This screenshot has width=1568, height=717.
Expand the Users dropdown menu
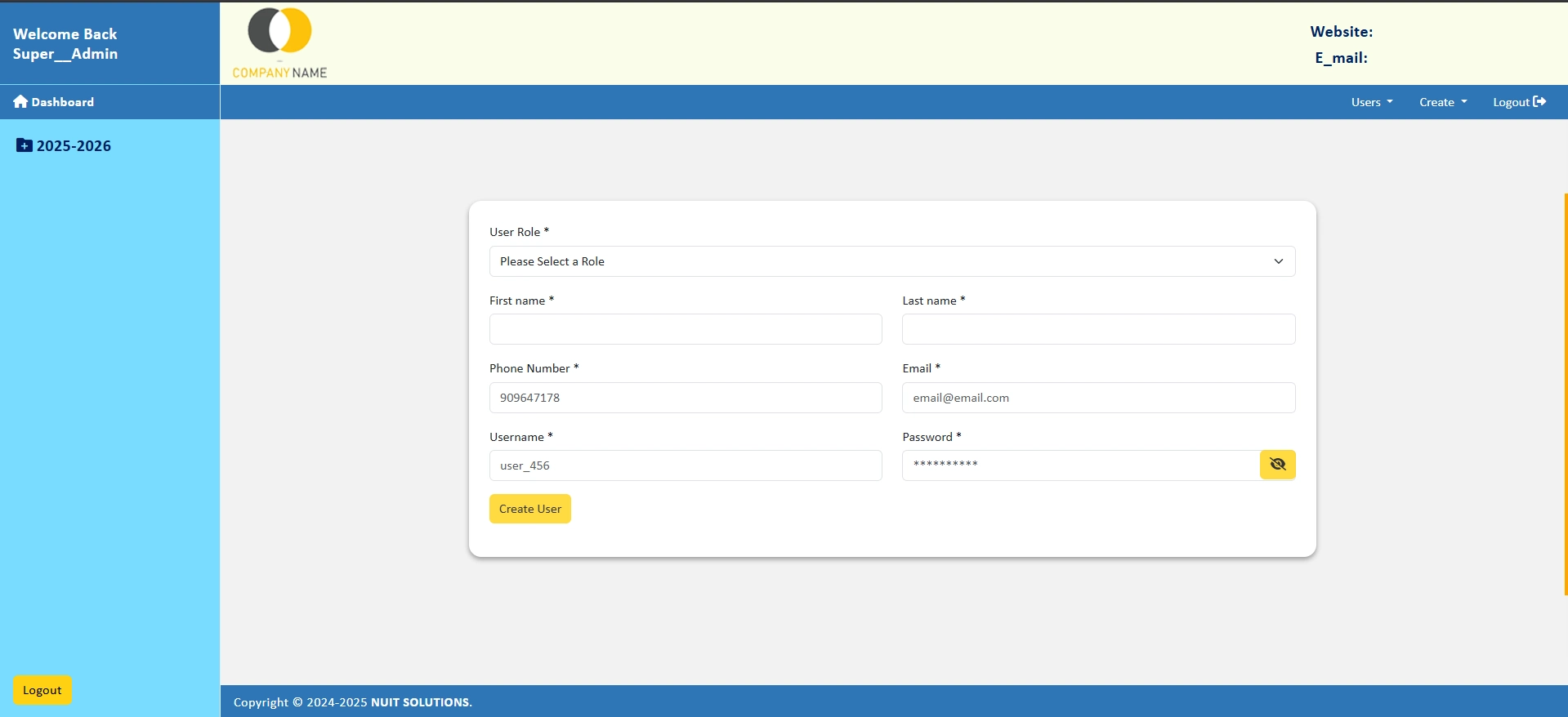(x=1371, y=102)
